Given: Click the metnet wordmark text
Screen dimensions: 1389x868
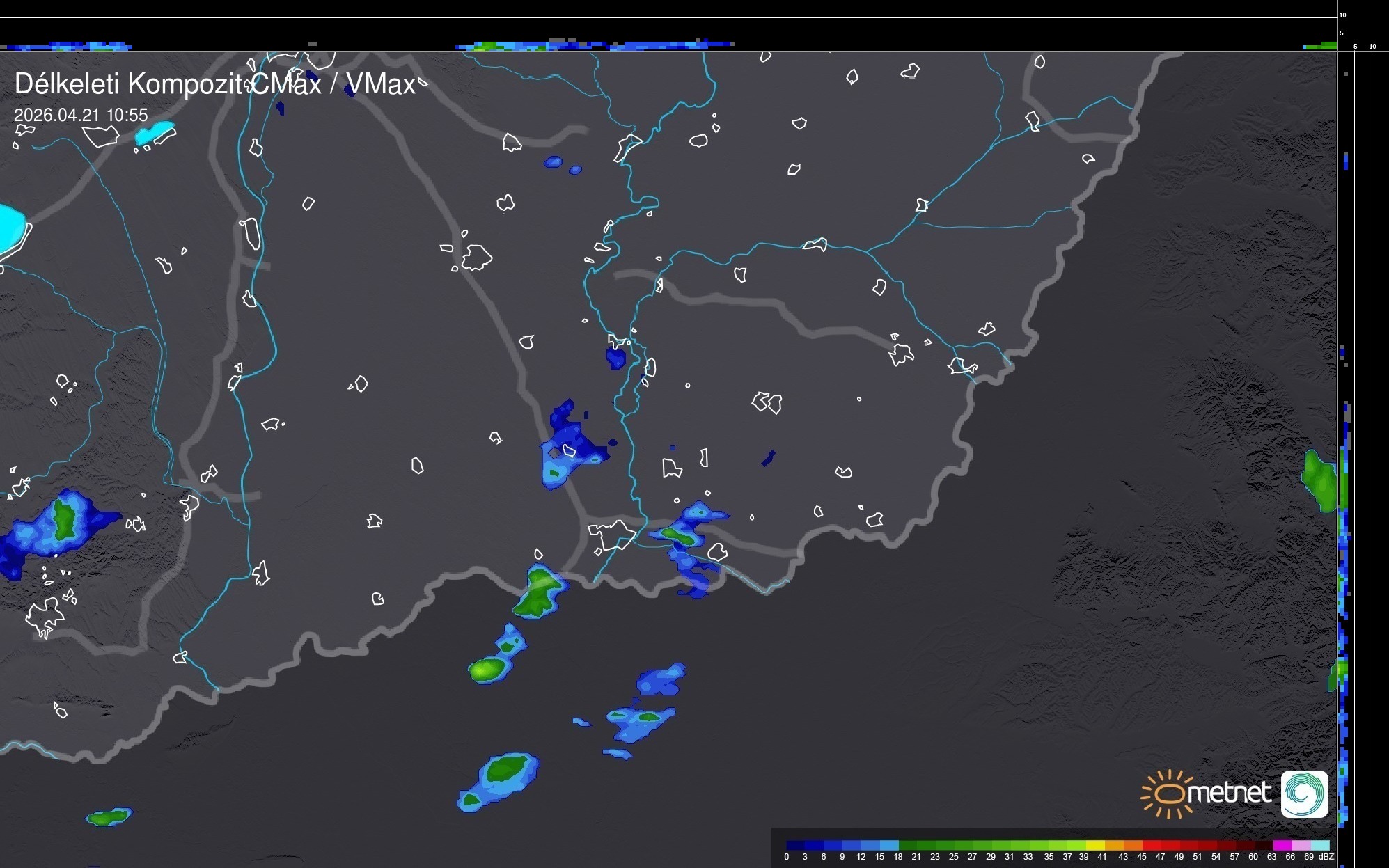Looking at the screenshot, I should (1229, 793).
